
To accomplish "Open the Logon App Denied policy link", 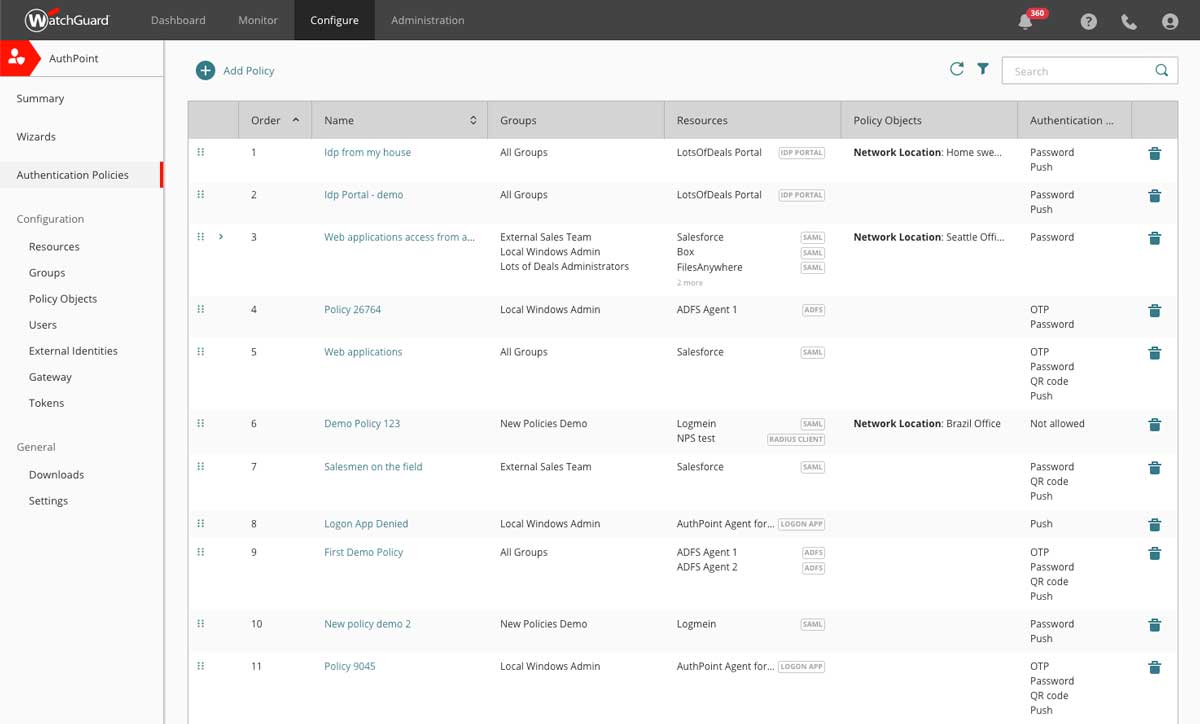I will tap(366, 524).
